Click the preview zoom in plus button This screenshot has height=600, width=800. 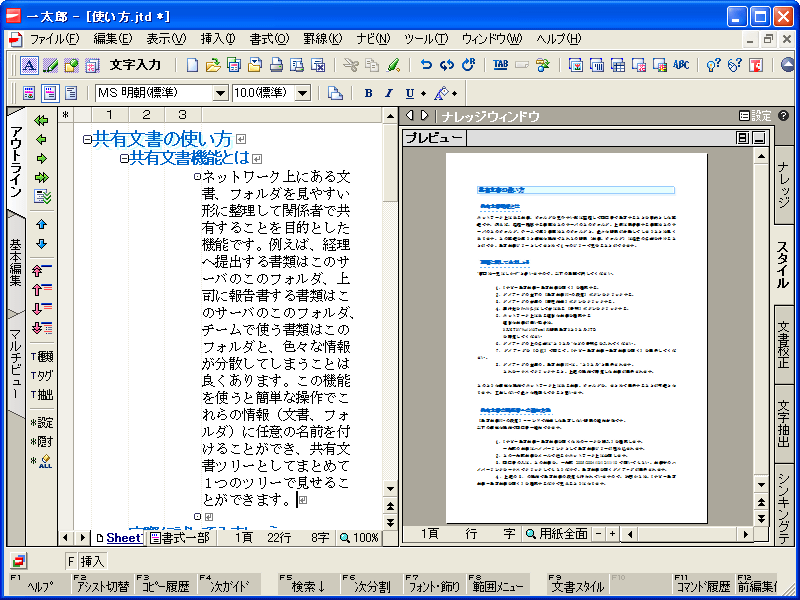coord(612,534)
